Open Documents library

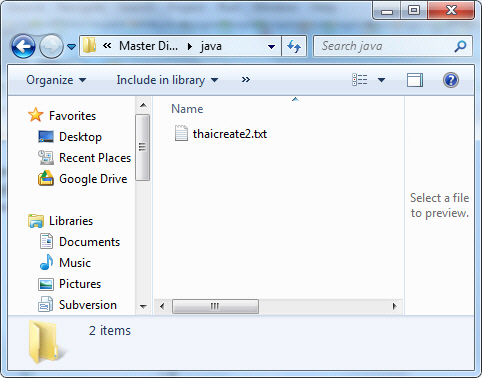89,242
